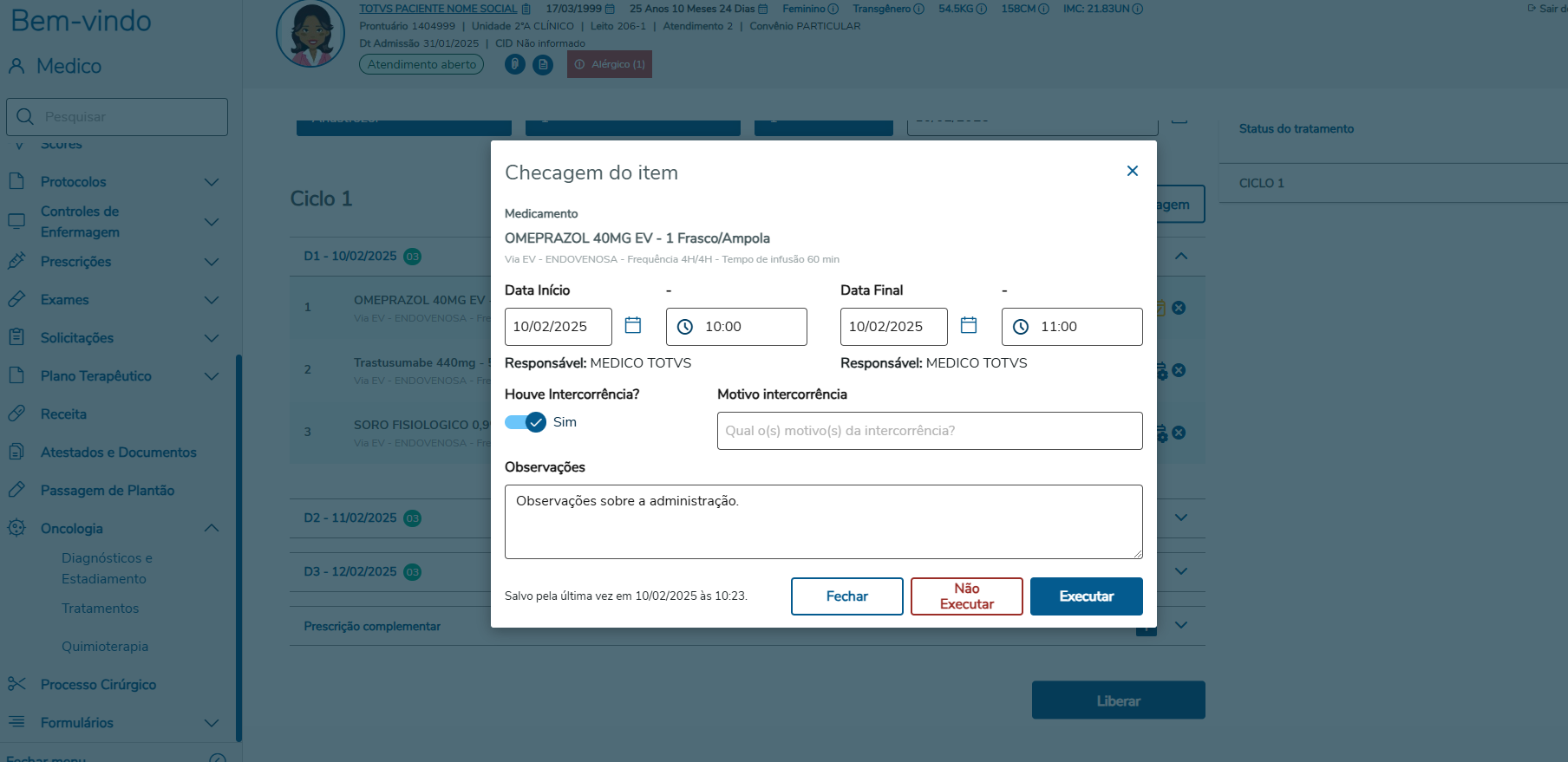
Task: Expand the Prescrições sidebar section
Action: (211, 262)
